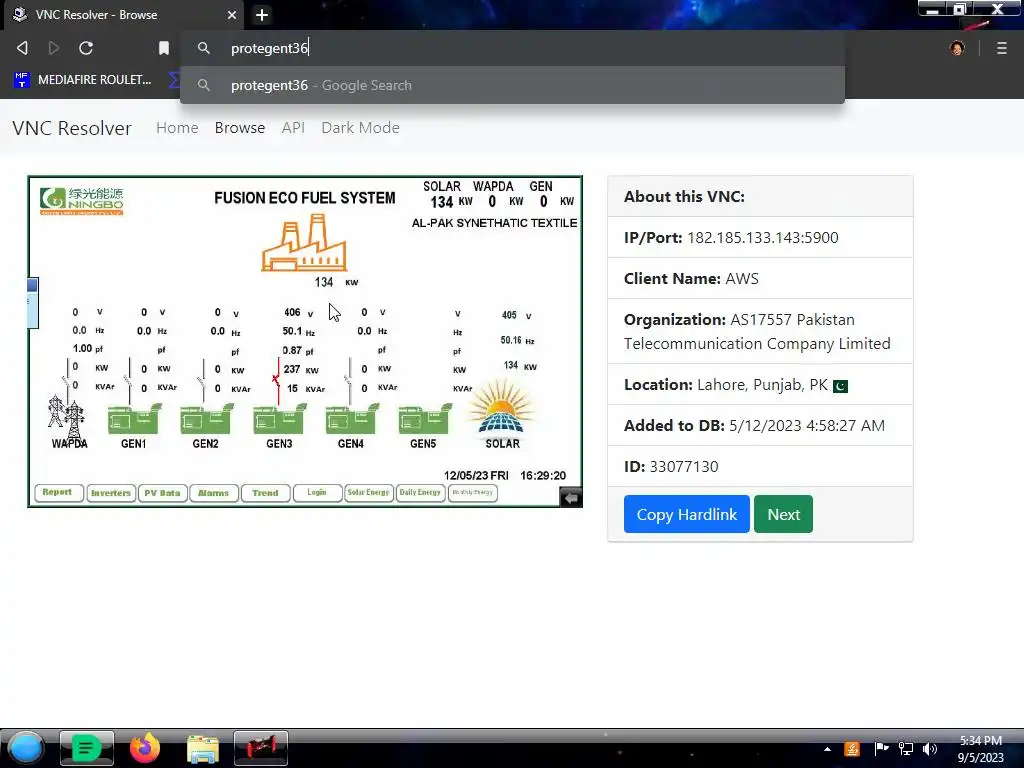Screen dimensions: 1024x768
Task: Click the GEN5 generator icon
Action: click(x=424, y=419)
